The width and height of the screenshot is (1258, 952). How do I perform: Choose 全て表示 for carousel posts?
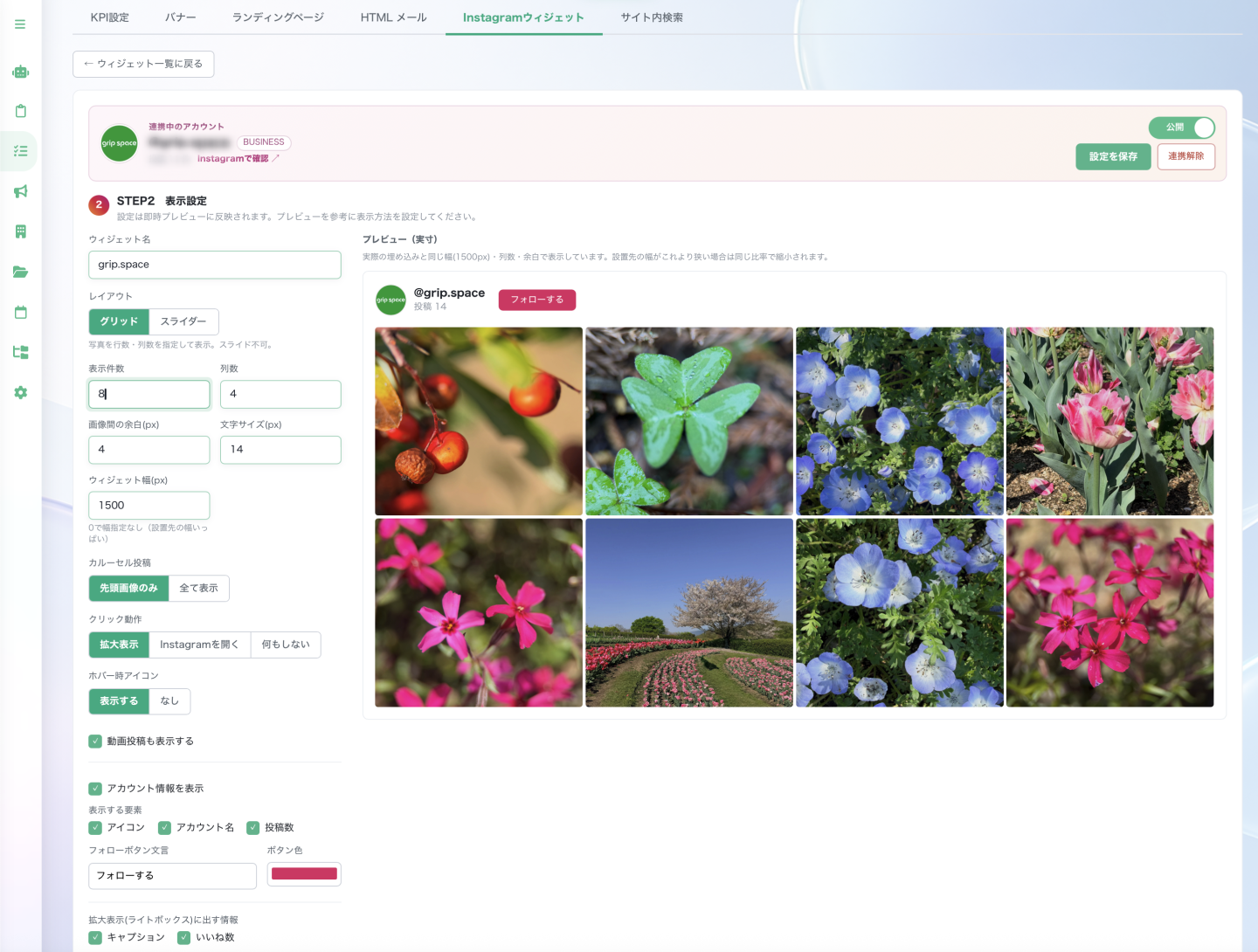(198, 589)
